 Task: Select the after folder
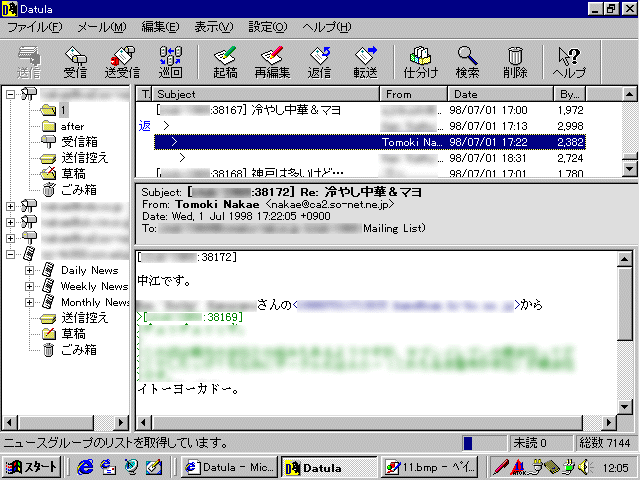(72, 126)
